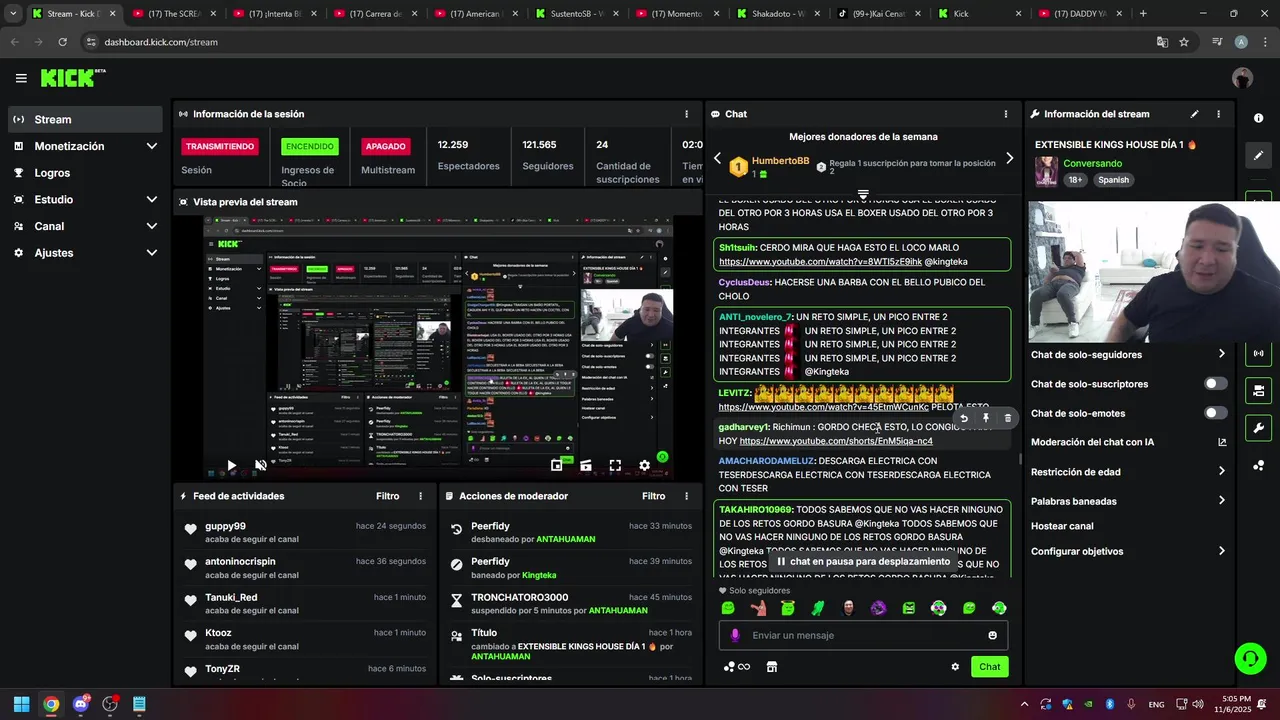Open the stream preview settings gear
This screenshot has width=1280, height=720.
click(x=645, y=465)
